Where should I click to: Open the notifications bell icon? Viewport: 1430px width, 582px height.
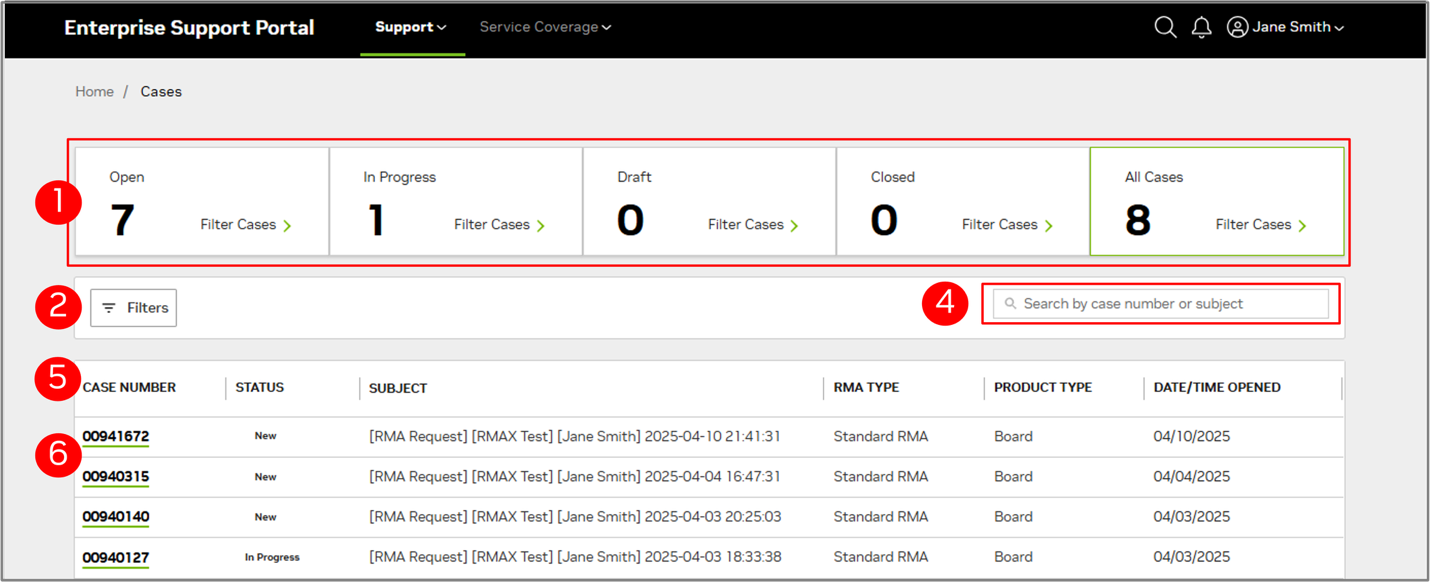[x=1202, y=28]
